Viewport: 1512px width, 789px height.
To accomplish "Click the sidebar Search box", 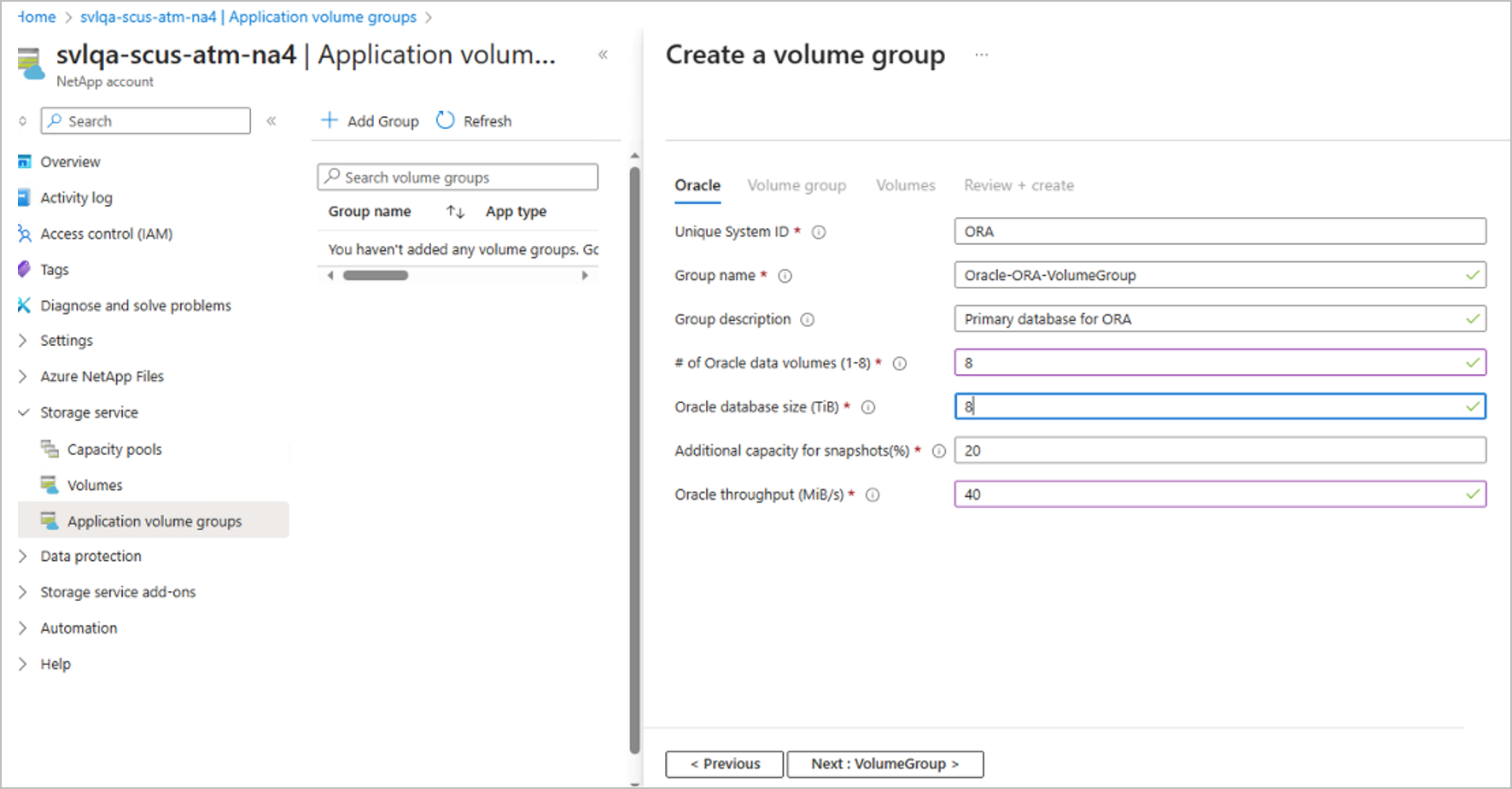I will click(146, 120).
